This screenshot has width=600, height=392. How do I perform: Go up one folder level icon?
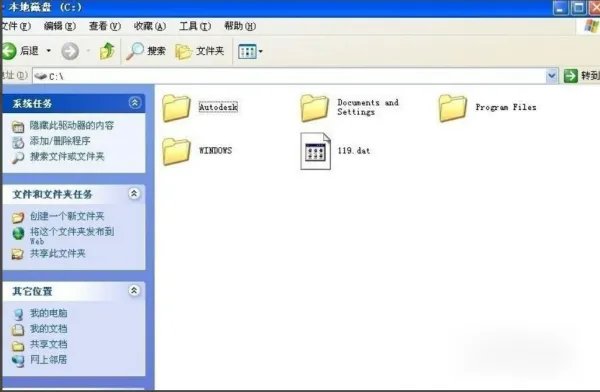[x=107, y=51]
